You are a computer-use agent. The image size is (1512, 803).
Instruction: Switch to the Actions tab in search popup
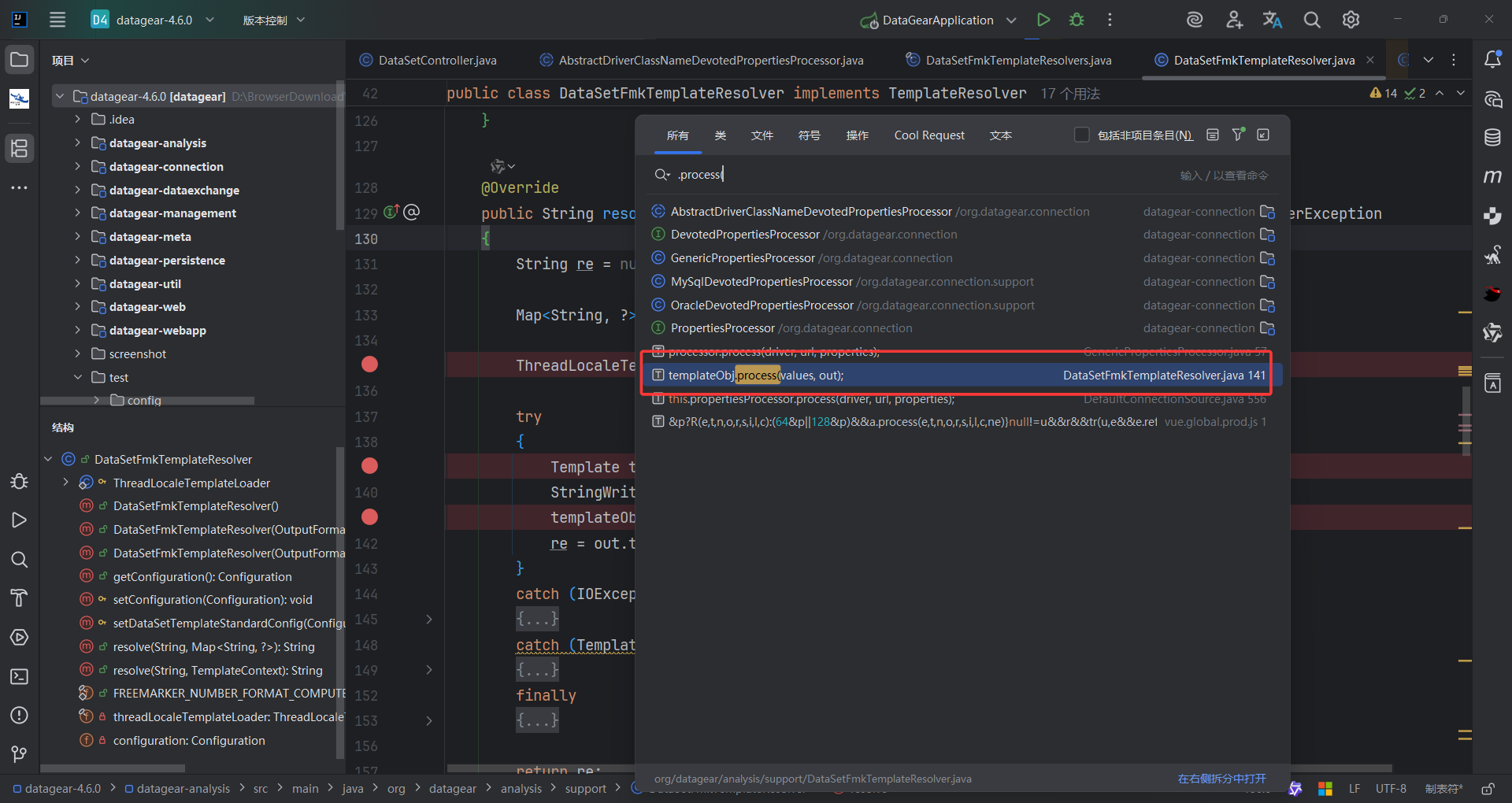click(857, 135)
